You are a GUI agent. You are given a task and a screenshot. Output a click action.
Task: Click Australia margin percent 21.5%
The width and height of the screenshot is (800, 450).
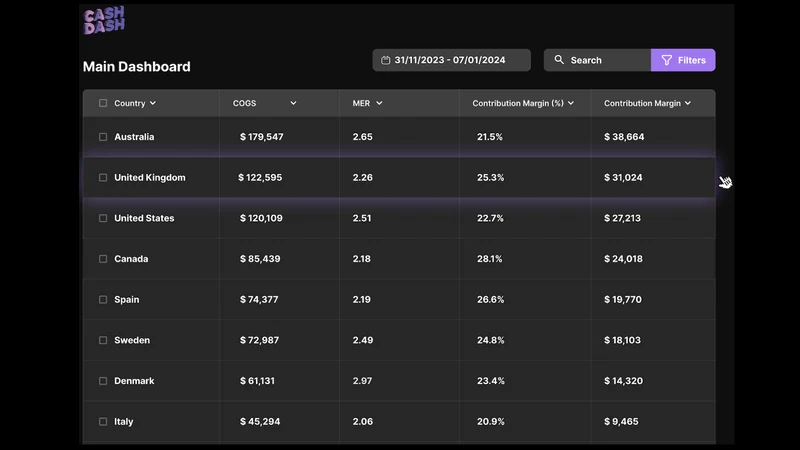point(490,137)
